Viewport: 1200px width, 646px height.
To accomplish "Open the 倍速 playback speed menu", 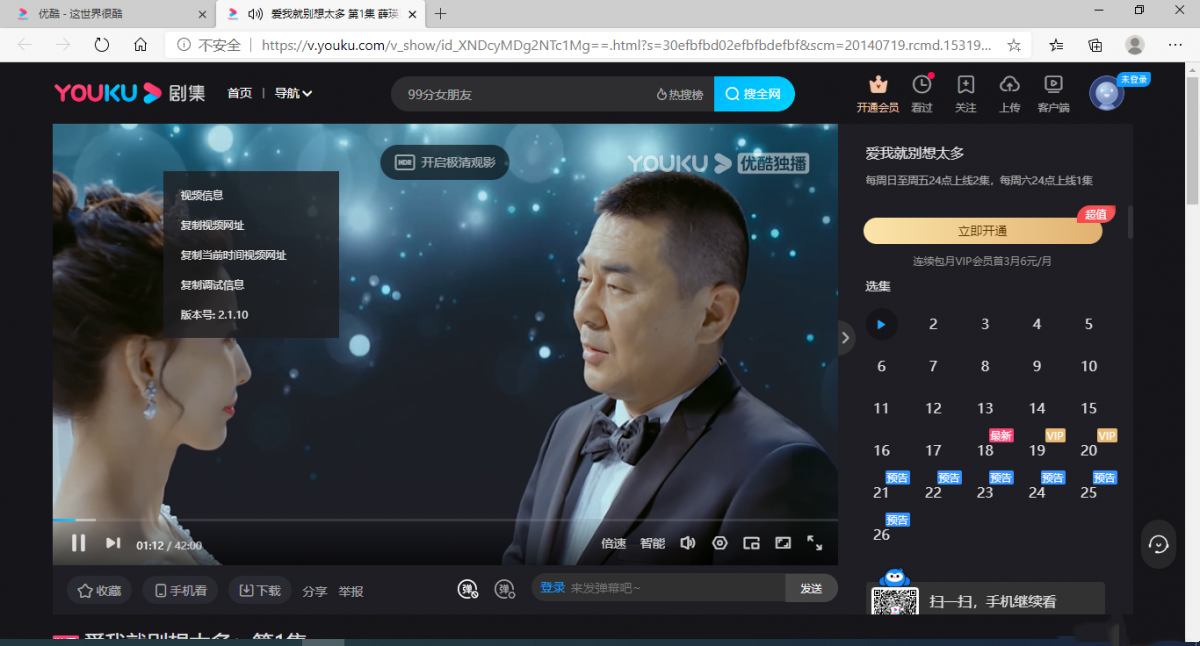I will tap(613, 544).
